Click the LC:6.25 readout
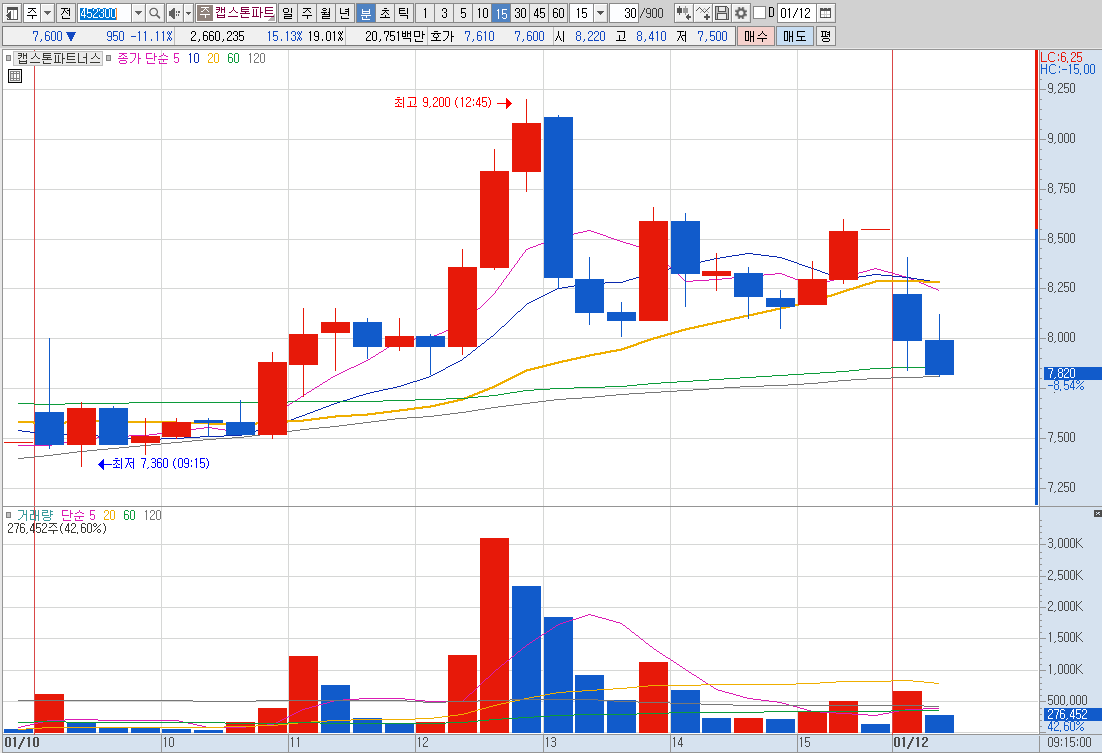 [1061, 58]
